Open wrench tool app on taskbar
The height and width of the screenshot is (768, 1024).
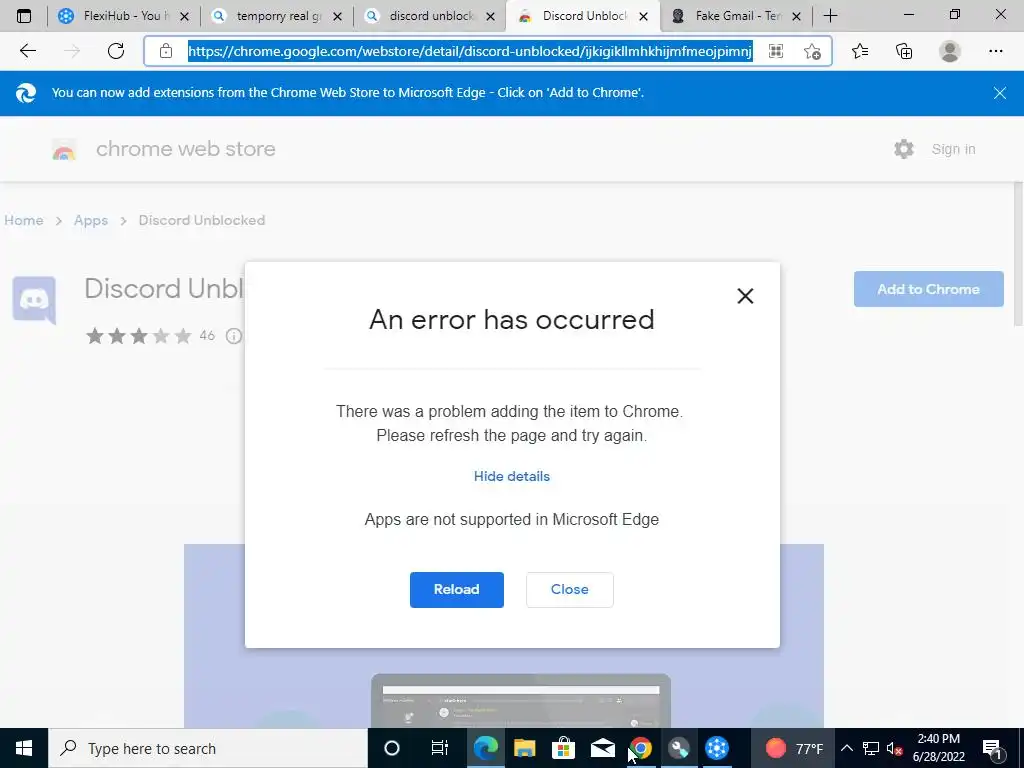[x=679, y=748]
